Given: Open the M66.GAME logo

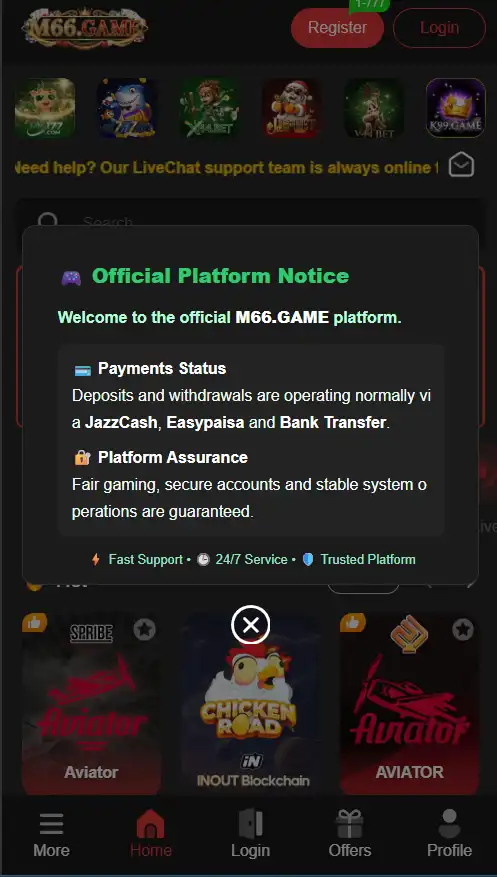Looking at the screenshot, I should click(84, 27).
